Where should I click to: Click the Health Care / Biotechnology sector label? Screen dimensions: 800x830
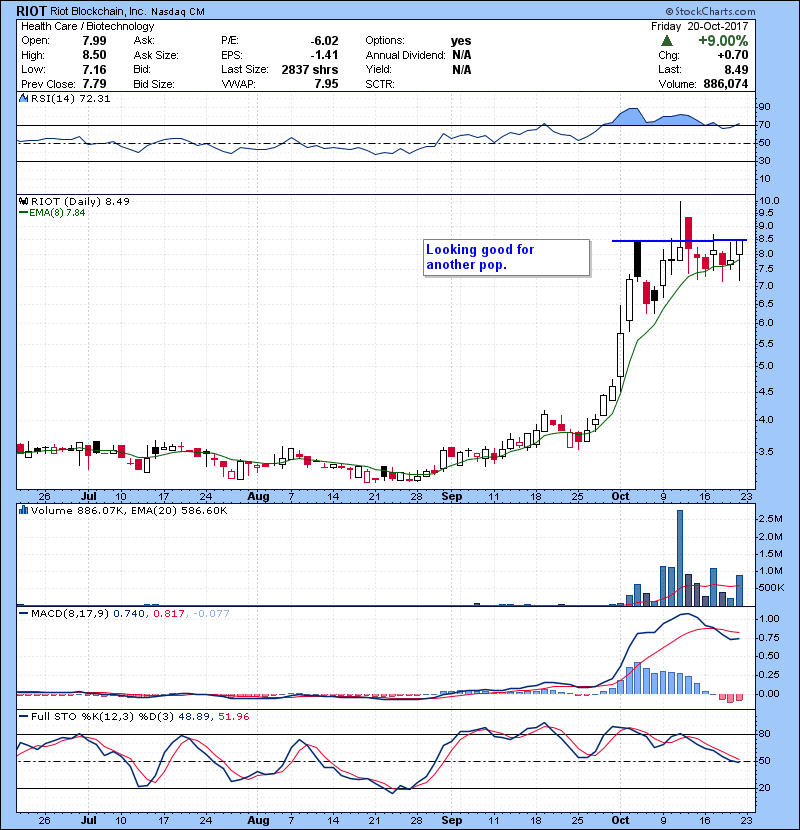coord(88,26)
